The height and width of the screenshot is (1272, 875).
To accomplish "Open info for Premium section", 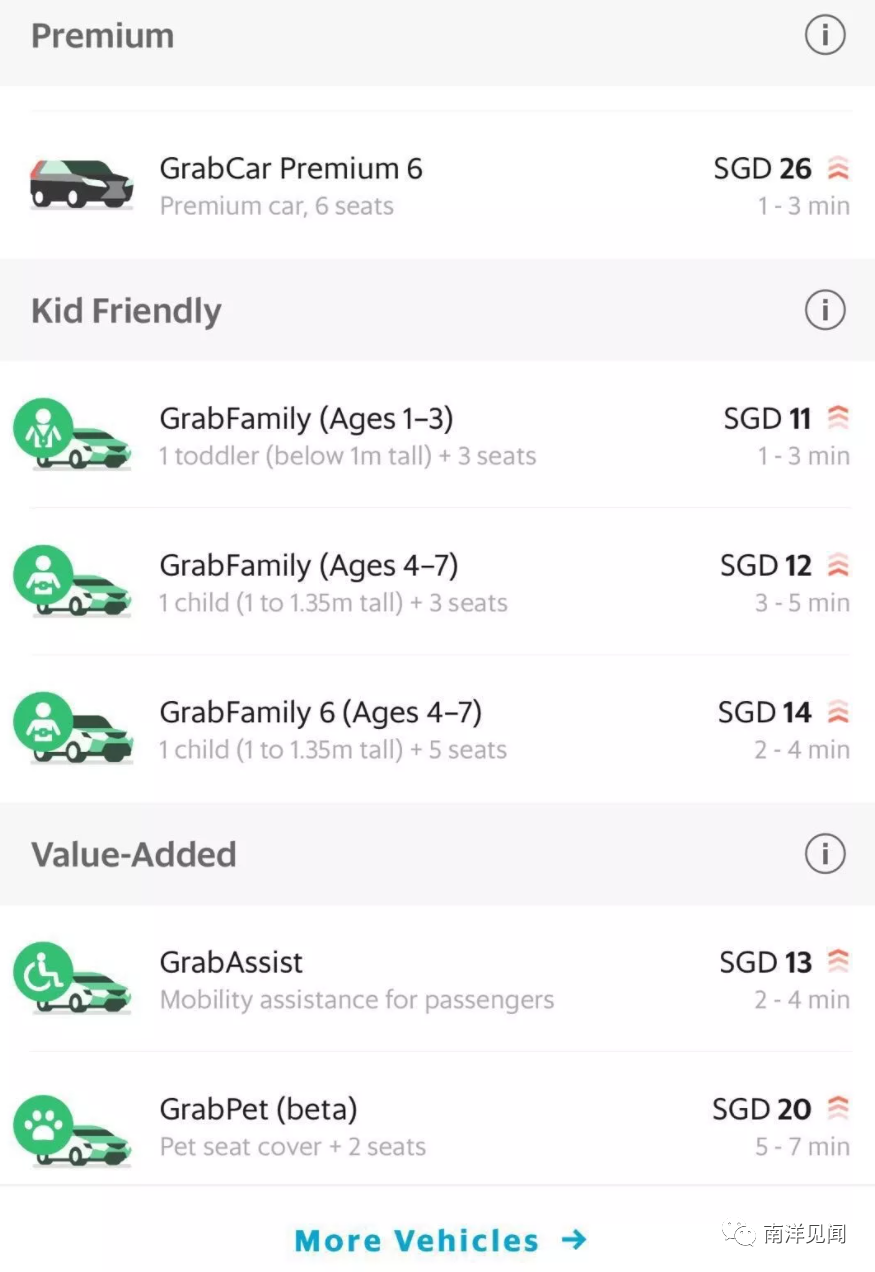I will [825, 37].
